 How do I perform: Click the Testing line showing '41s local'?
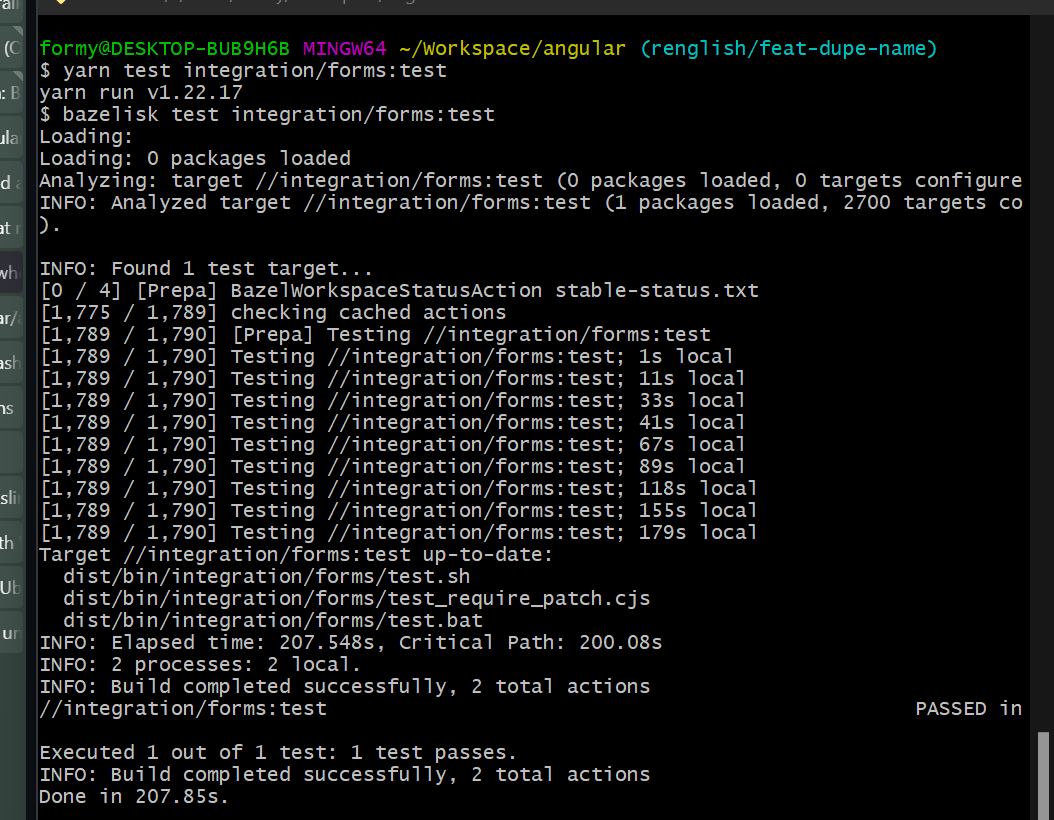click(392, 423)
